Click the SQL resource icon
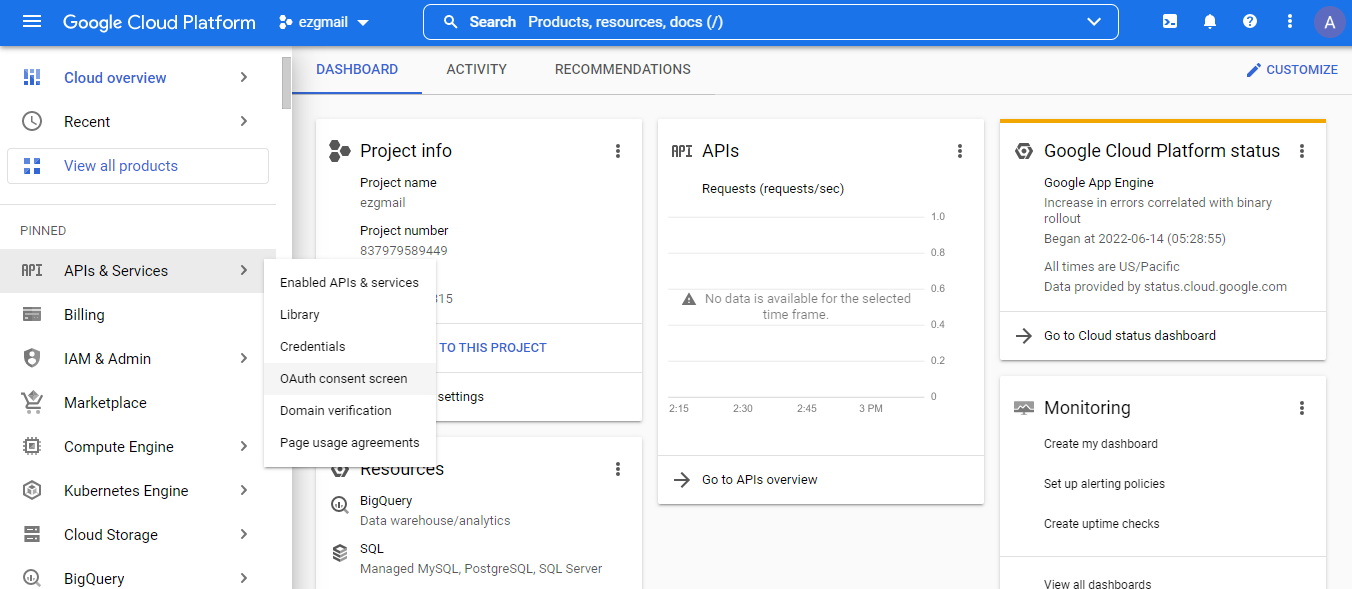 340,552
